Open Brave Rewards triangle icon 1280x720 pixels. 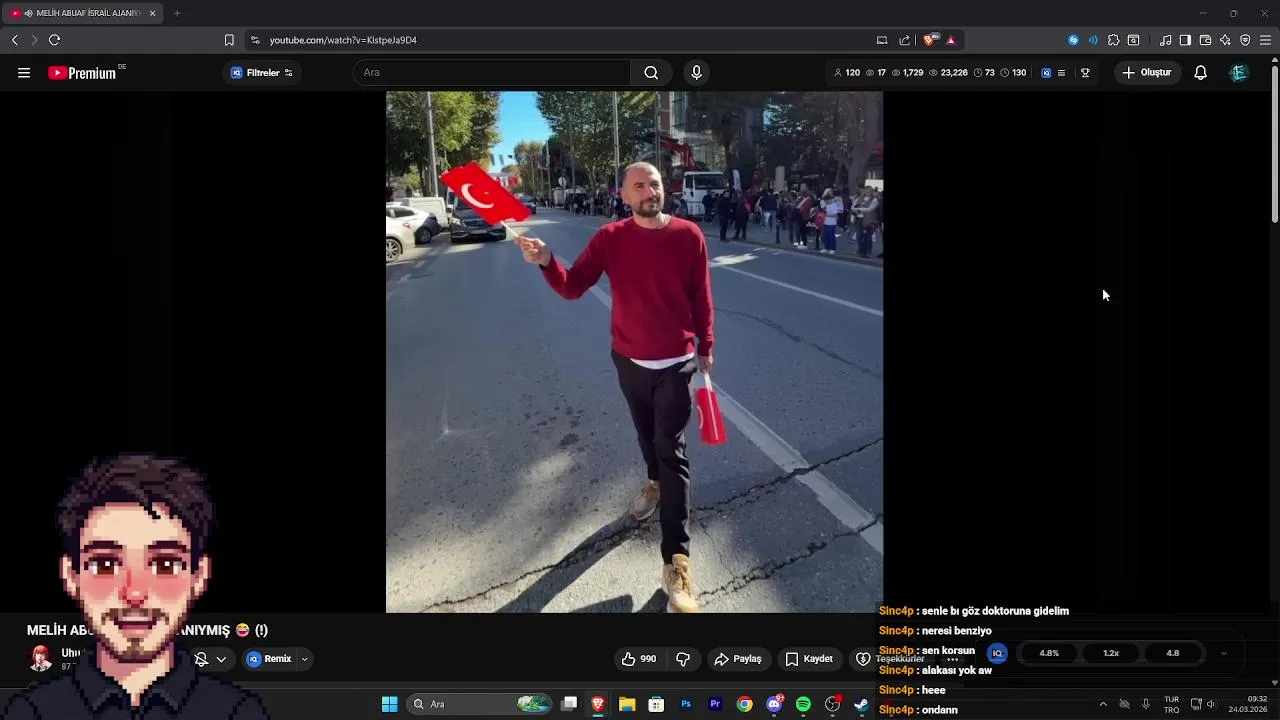pyautogui.click(x=951, y=40)
